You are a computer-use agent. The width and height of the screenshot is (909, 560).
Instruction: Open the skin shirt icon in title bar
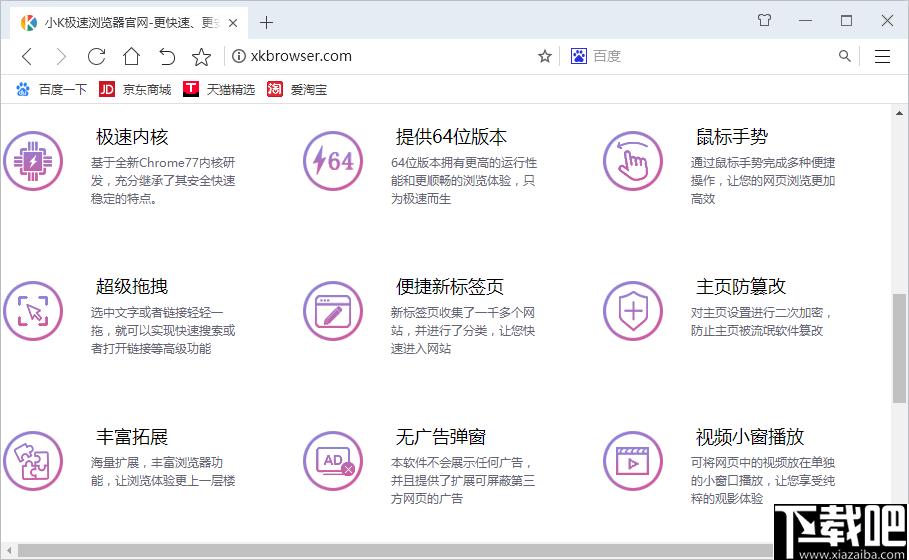pyautogui.click(x=765, y=20)
